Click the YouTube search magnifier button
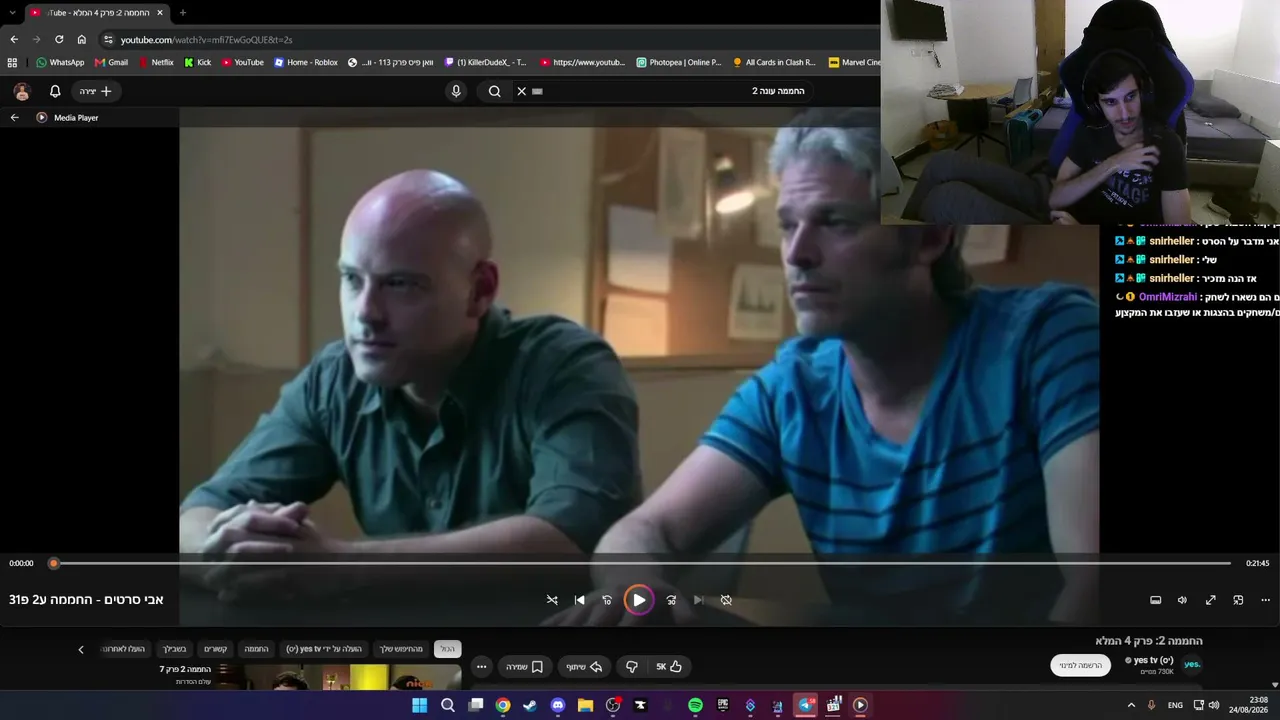Viewport: 1280px width, 720px height. [494, 91]
